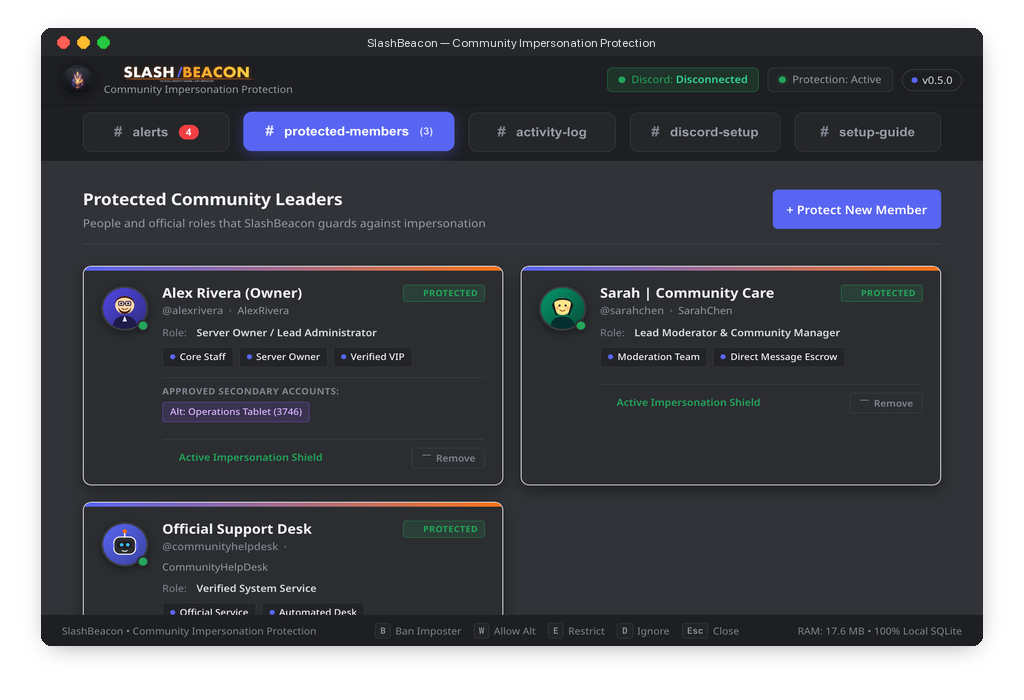The image size is (1024, 700).
Task: Switch to the alerts tab
Action: [156, 132]
